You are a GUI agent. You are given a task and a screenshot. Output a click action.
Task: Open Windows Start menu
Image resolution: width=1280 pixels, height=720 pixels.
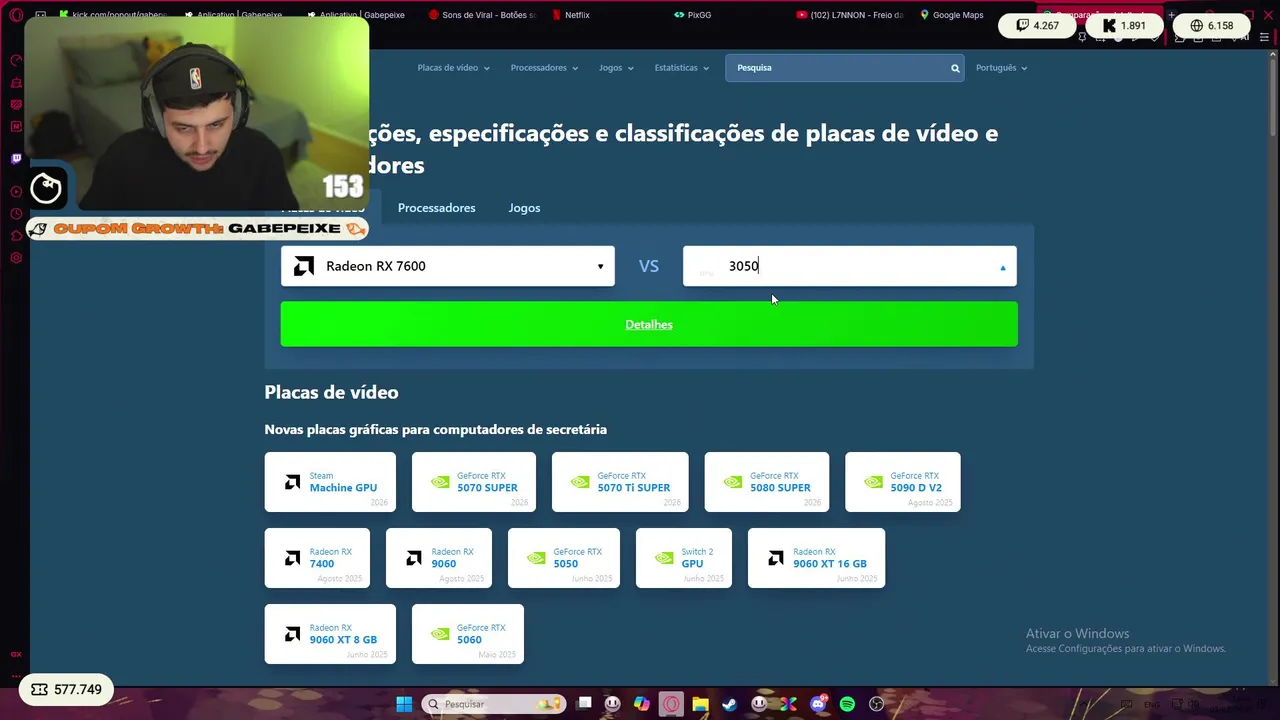point(404,704)
